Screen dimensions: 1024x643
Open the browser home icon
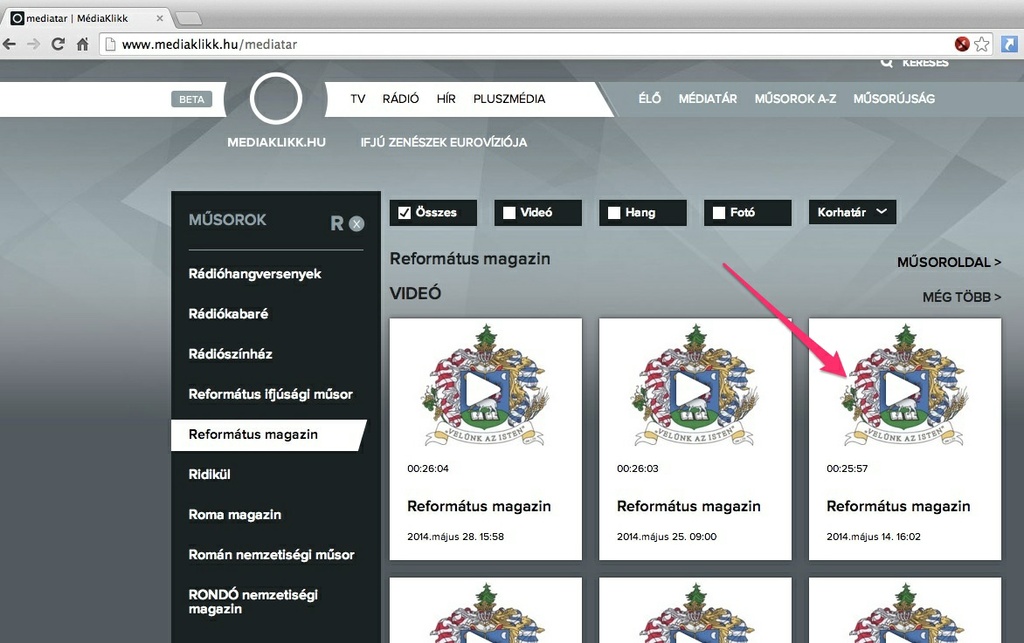[82, 44]
